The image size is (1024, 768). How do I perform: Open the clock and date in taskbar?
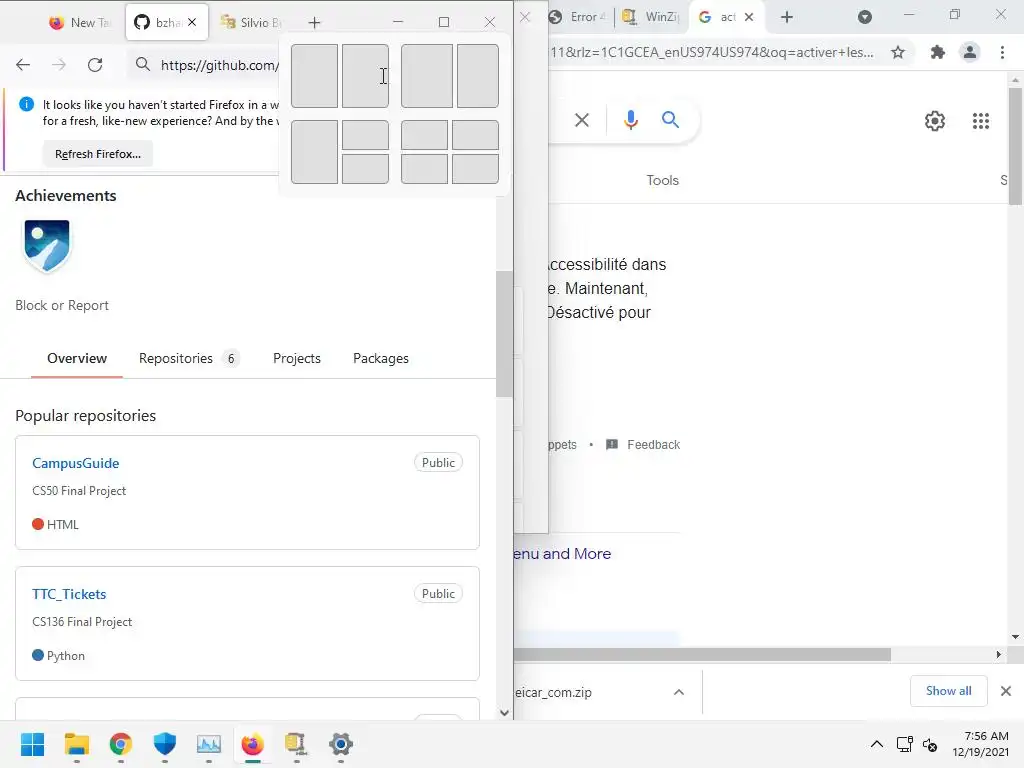click(x=980, y=744)
